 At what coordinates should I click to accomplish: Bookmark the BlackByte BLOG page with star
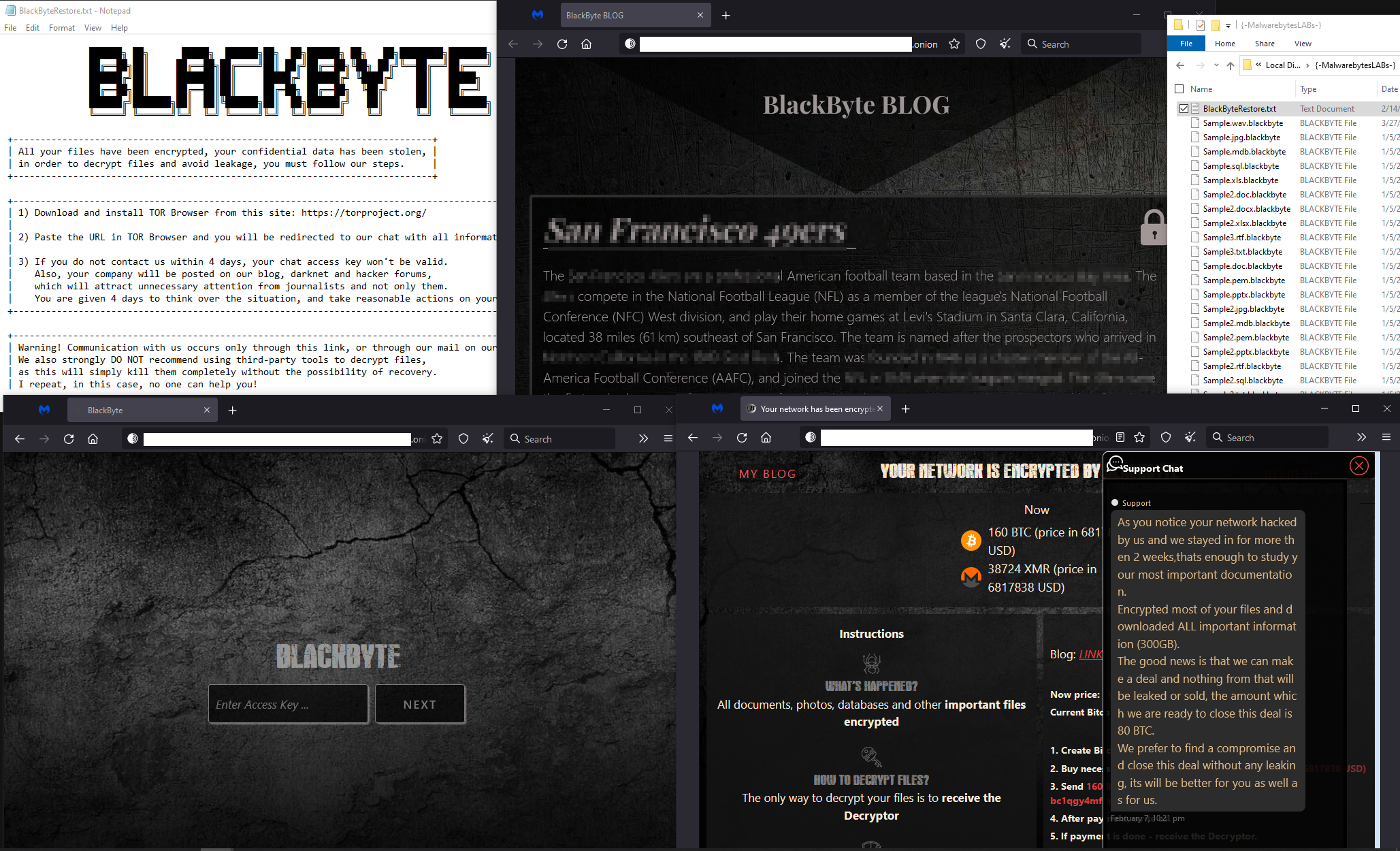click(954, 44)
